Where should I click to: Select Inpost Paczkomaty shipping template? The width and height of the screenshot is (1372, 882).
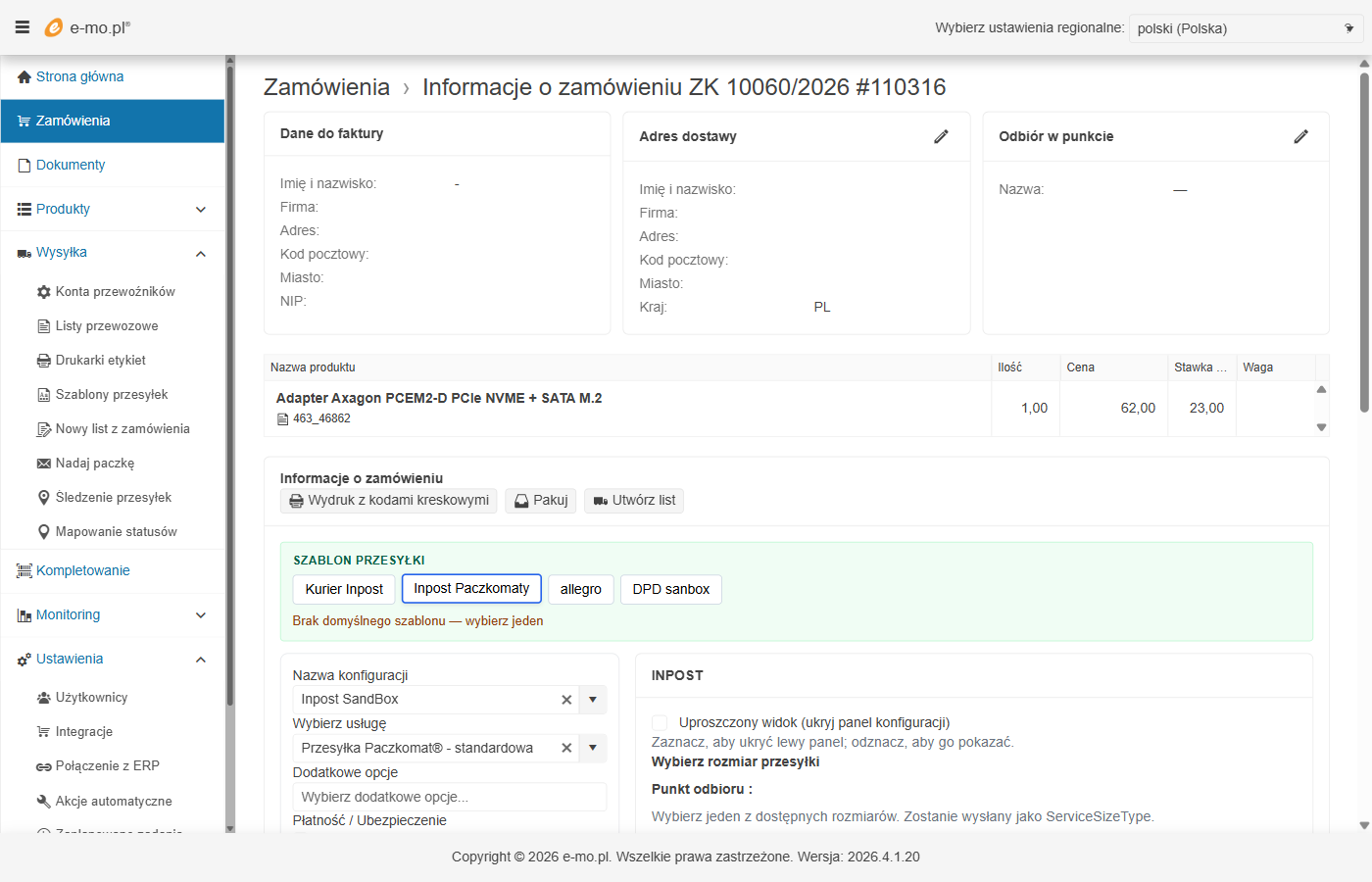point(471,589)
